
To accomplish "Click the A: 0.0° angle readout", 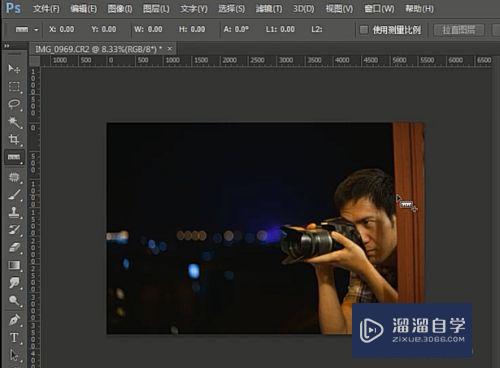I will [236, 29].
